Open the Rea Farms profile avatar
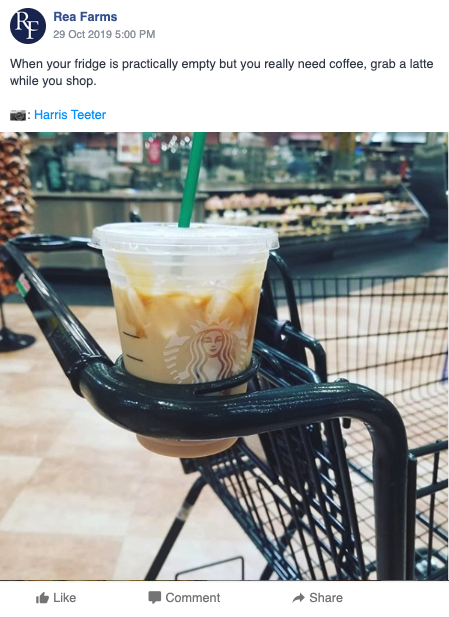Viewport: 449px width, 618px height. click(x=28, y=26)
